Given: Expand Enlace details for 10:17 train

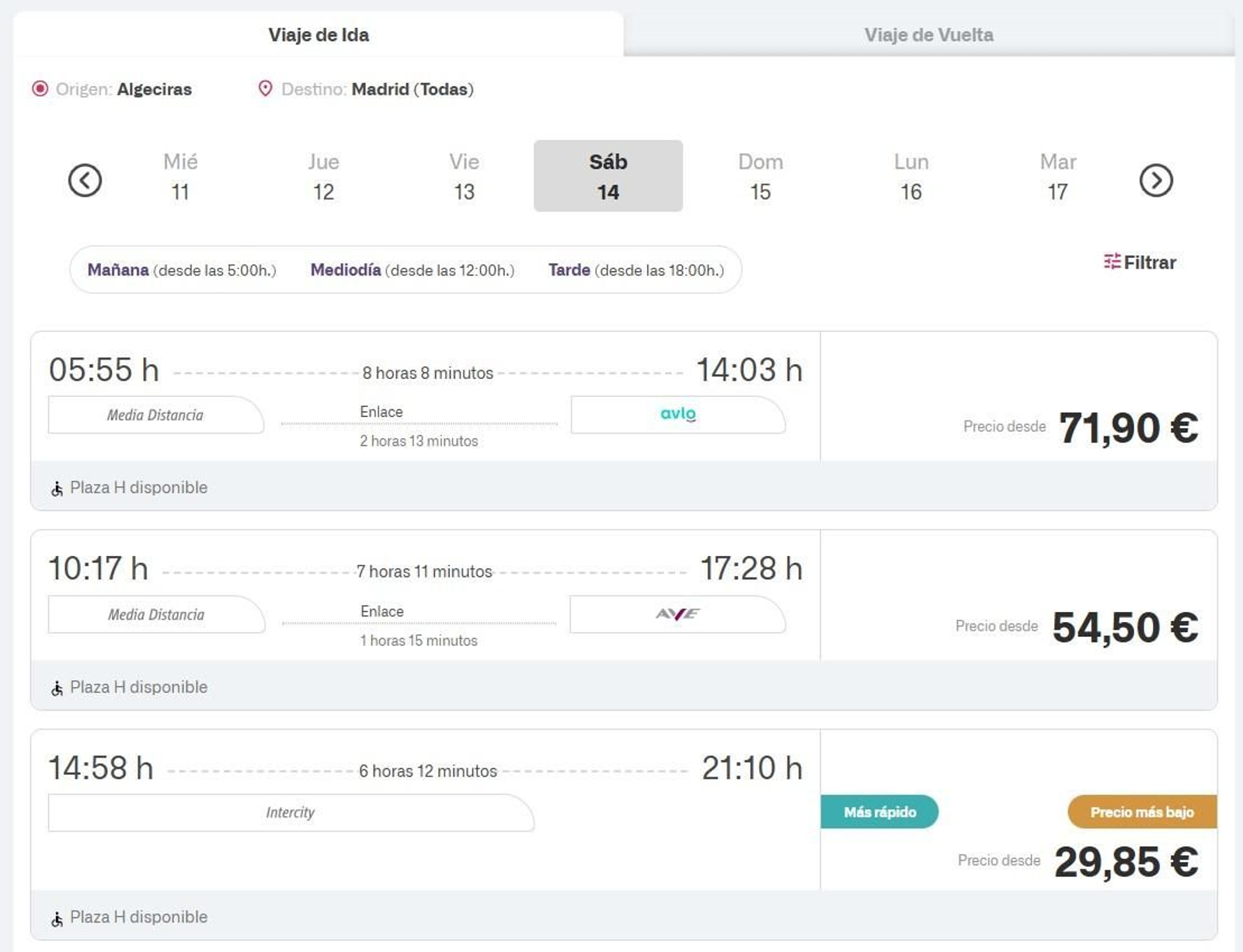Looking at the screenshot, I should [x=381, y=612].
